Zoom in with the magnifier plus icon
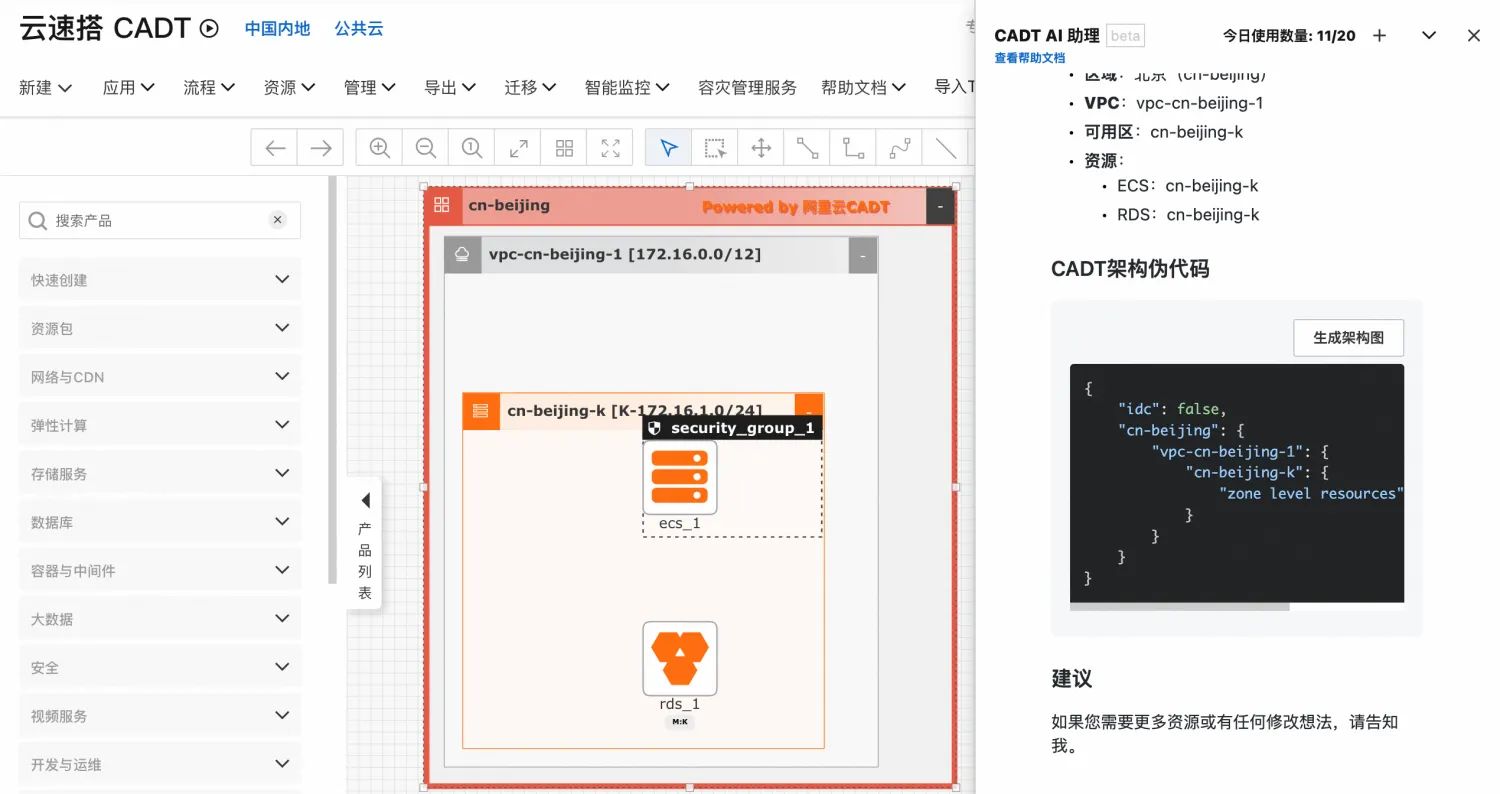Screen dimensions: 1500x794 tap(380, 148)
